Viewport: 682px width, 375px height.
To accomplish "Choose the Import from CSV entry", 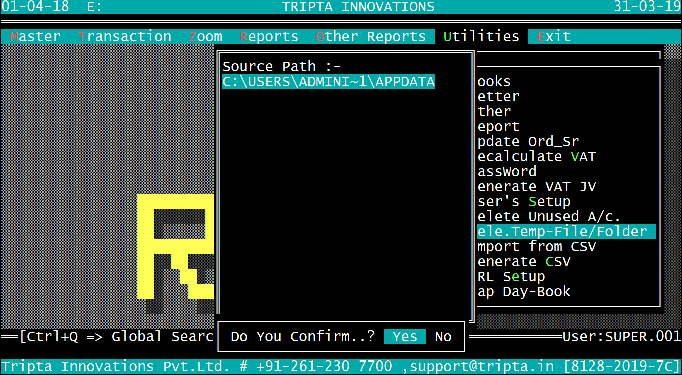I will (537, 247).
